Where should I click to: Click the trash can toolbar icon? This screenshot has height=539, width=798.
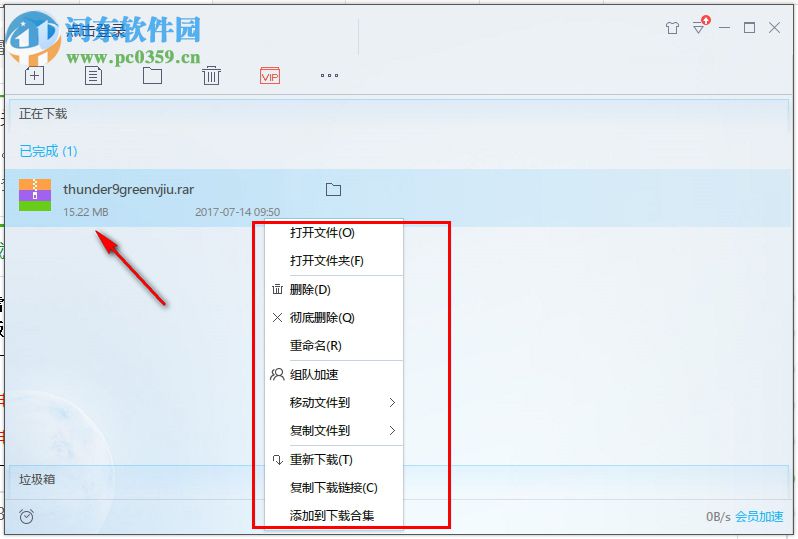211,76
